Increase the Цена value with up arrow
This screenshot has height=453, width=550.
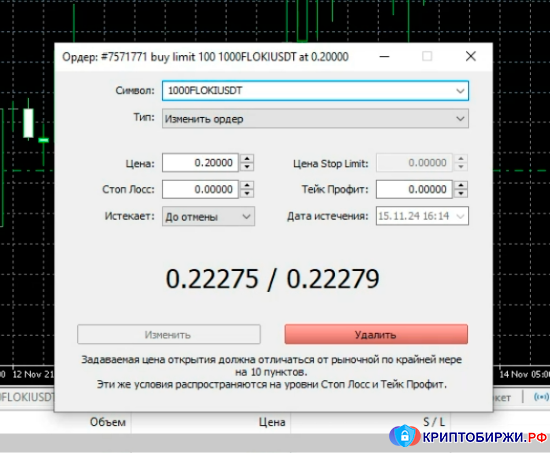[x=247, y=159]
